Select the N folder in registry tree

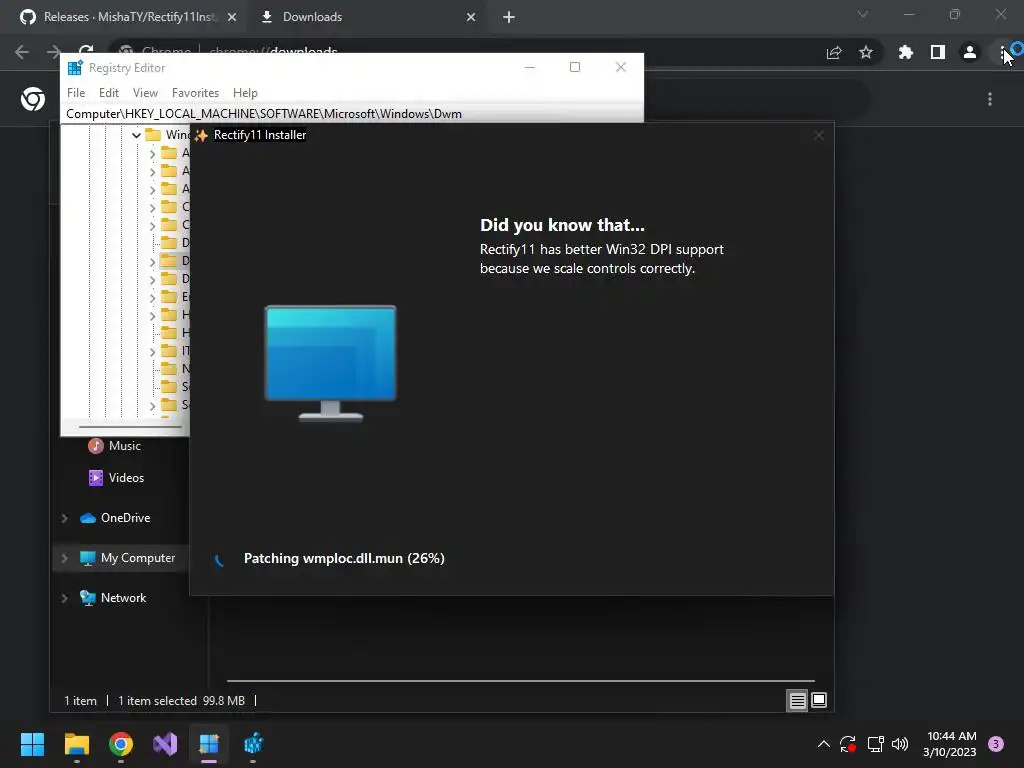pyautogui.click(x=174, y=369)
